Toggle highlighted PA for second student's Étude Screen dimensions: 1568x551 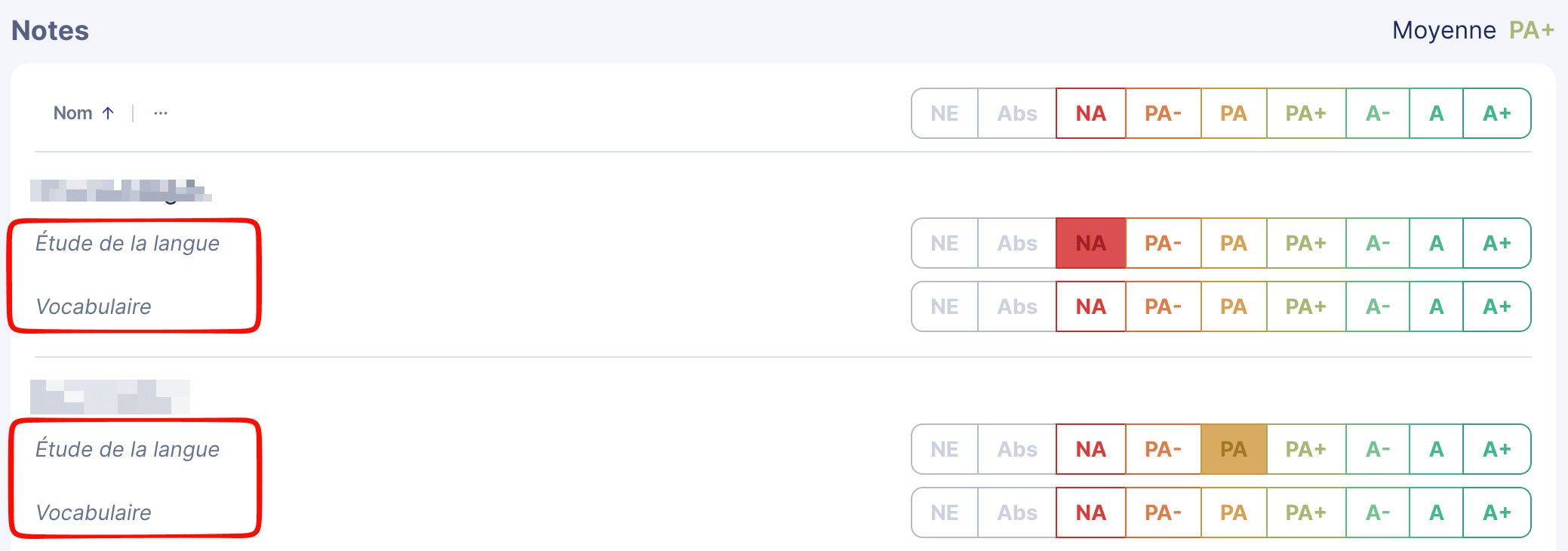(1233, 449)
